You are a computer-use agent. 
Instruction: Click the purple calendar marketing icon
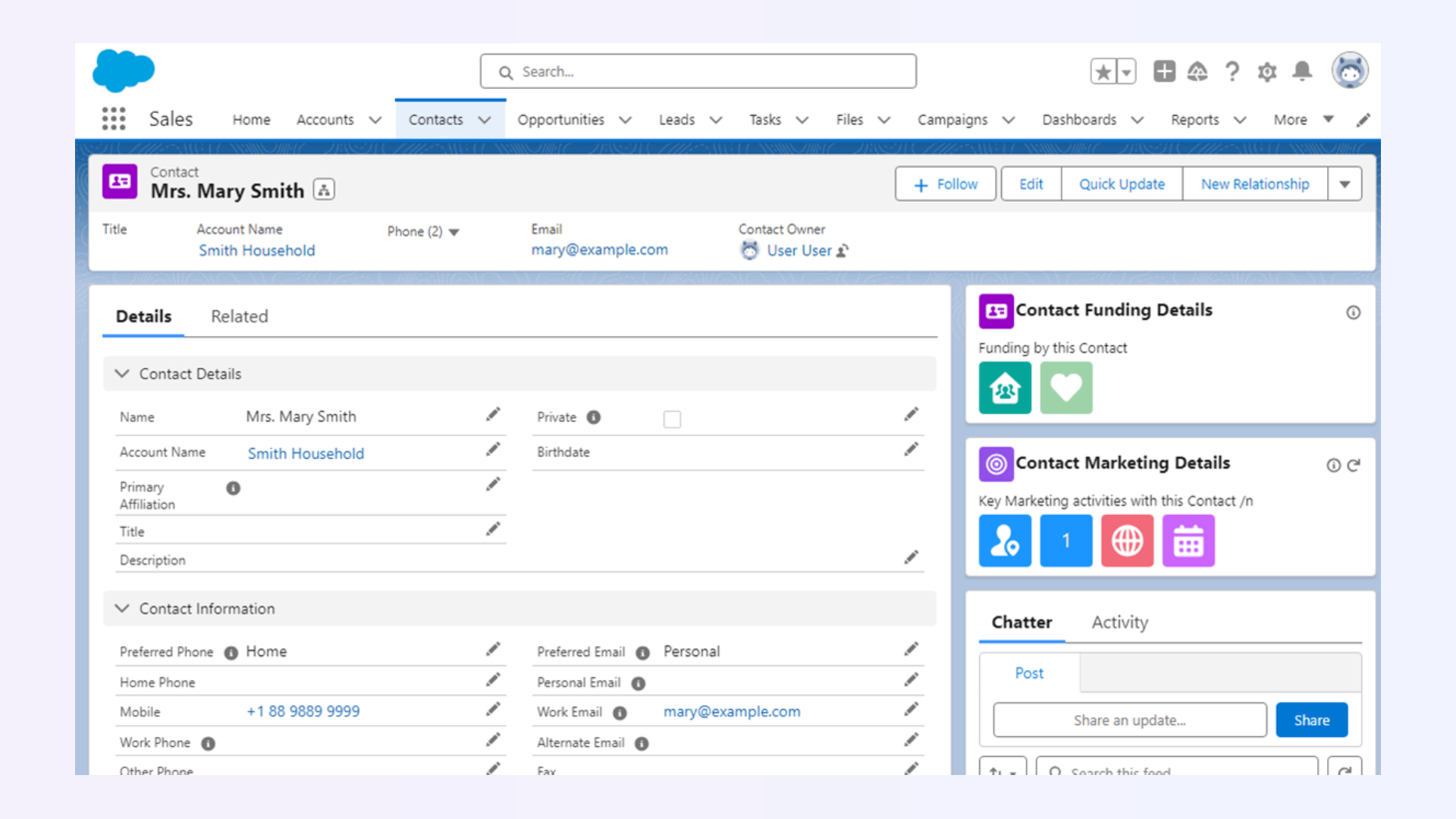click(1188, 541)
